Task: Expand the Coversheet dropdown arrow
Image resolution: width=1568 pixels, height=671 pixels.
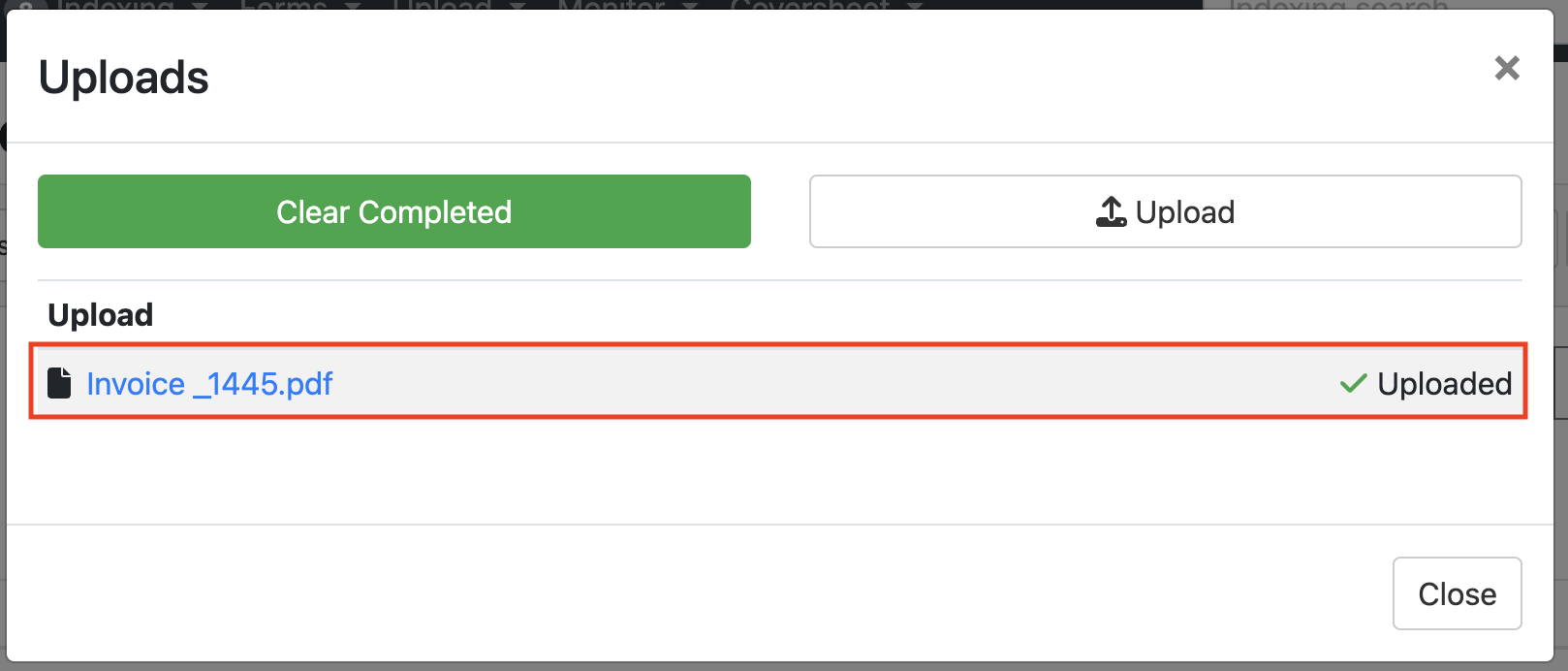Action: coord(914,5)
